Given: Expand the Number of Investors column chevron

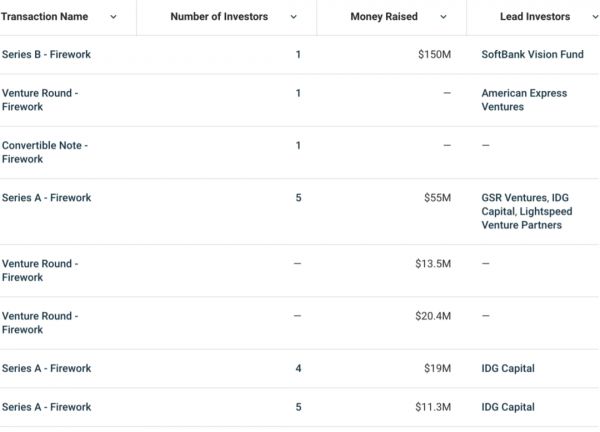Looking at the screenshot, I should point(293,17).
